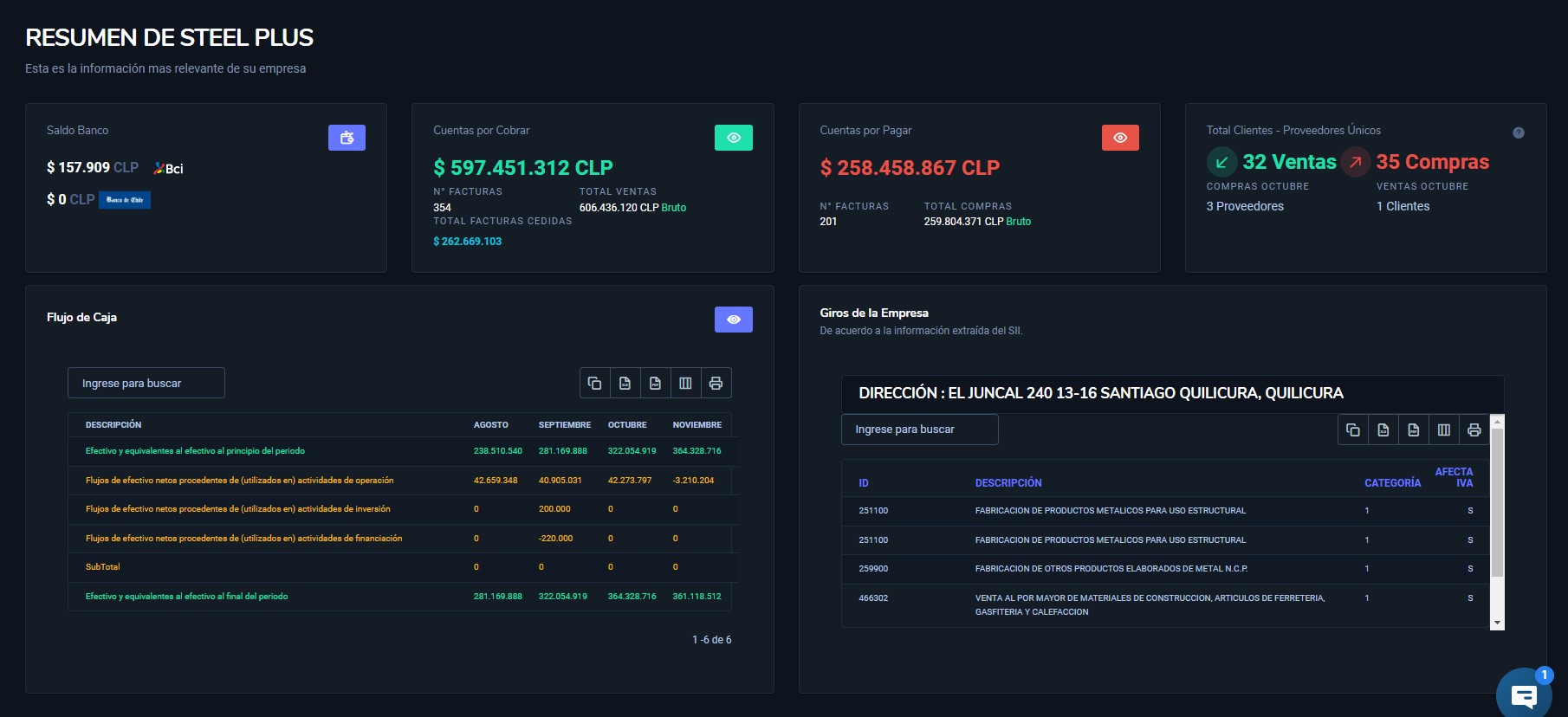Toggle Cuentas por Pagar red eye button
This screenshot has height=717, width=1568.
(x=1120, y=138)
